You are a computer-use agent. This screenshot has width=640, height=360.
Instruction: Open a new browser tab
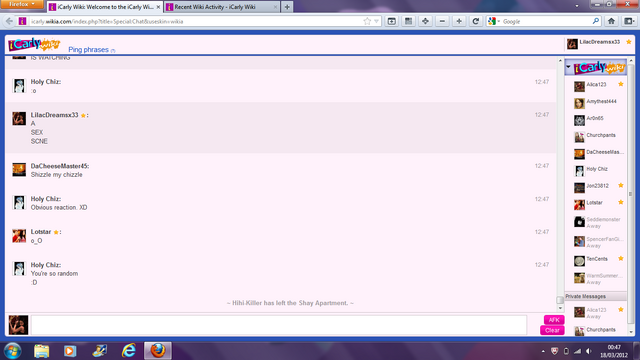[287, 7]
